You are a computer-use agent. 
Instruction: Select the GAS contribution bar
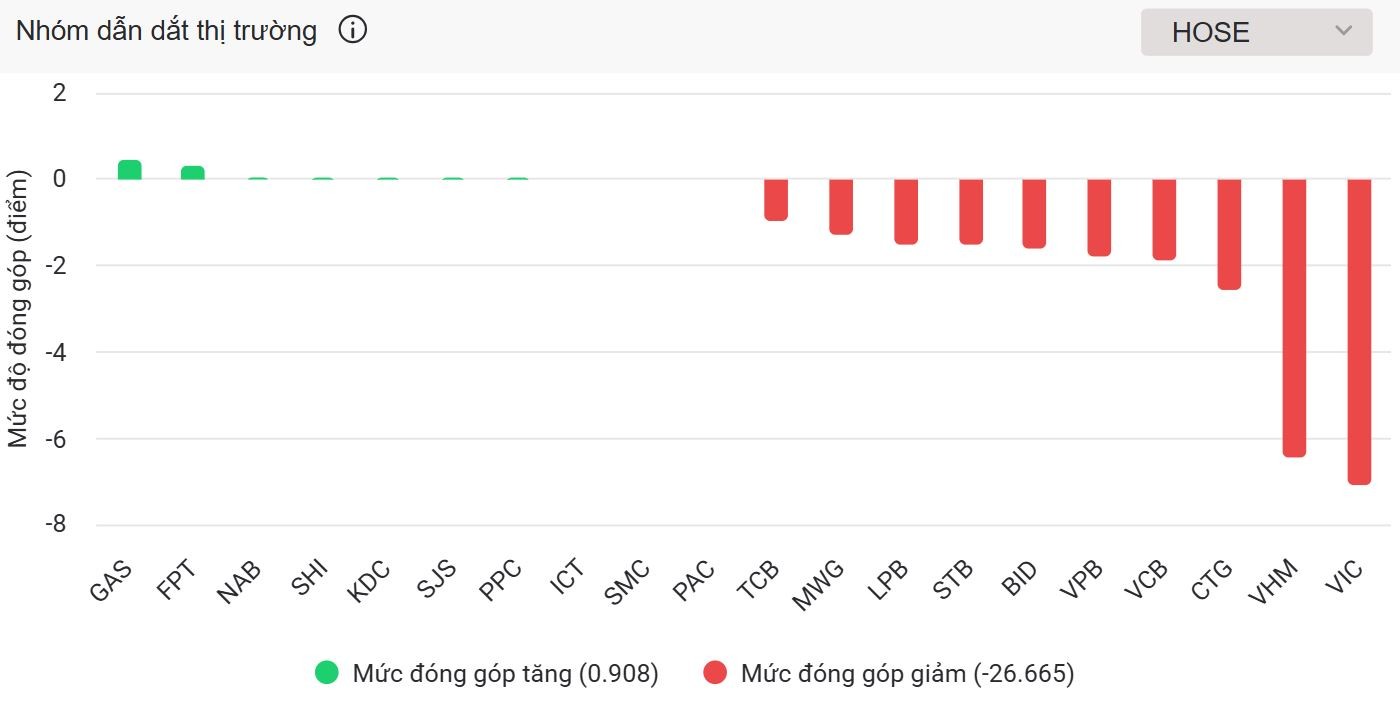(x=128, y=168)
